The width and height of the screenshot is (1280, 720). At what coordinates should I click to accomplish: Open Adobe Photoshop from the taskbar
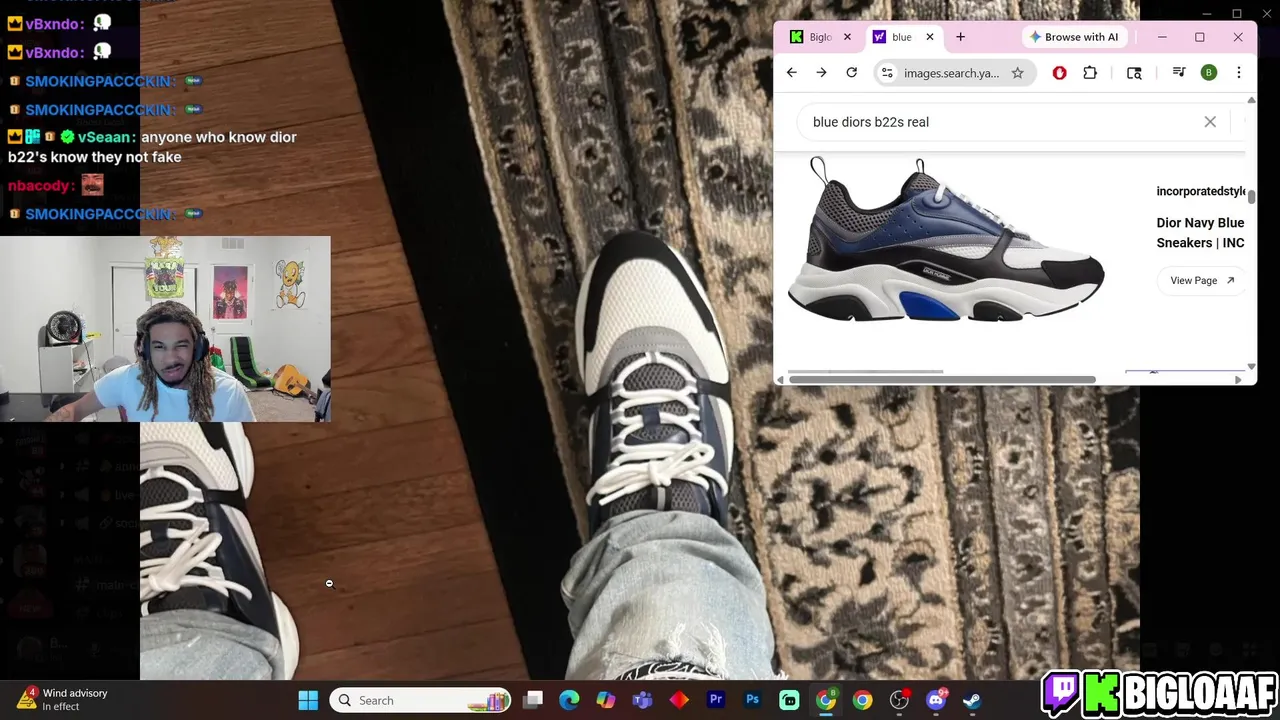(752, 700)
